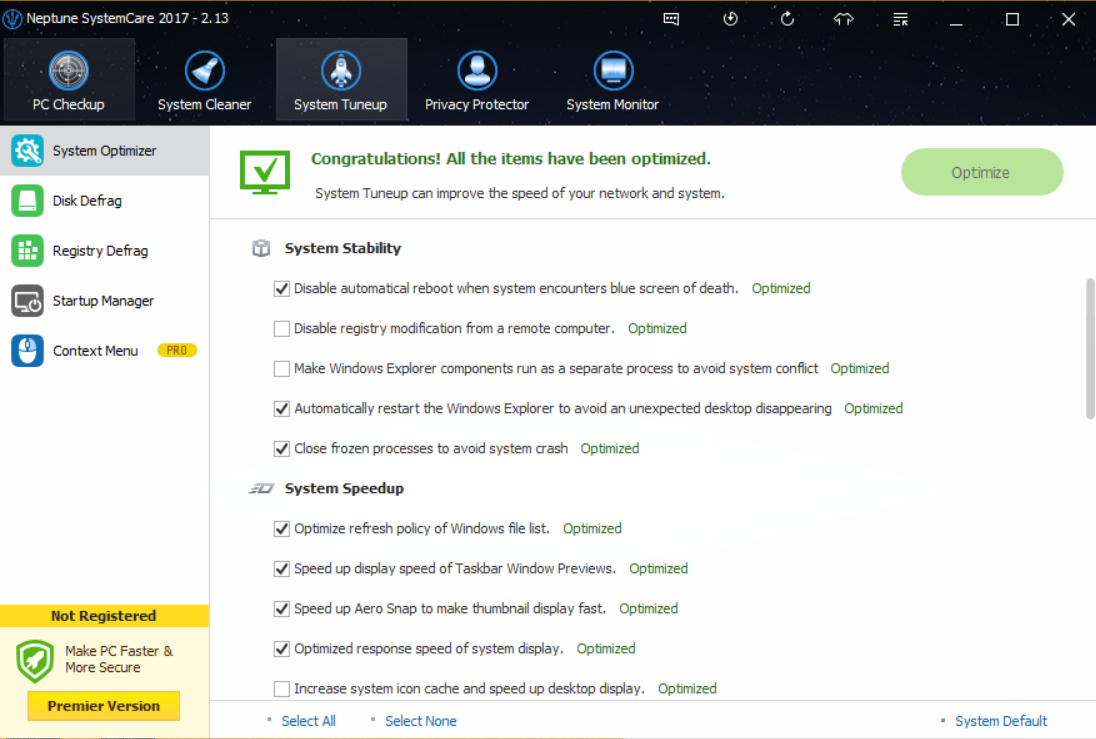The width and height of the screenshot is (1096, 739).
Task: Click the Not Registered banner
Action: tap(104, 616)
